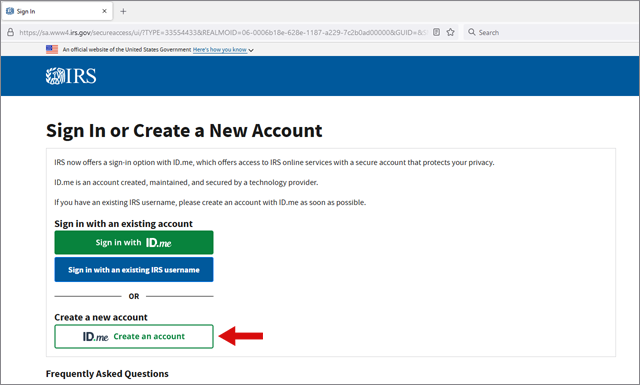The image size is (640, 385).
Task: Click the US flag icon in banner
Action: (52, 49)
